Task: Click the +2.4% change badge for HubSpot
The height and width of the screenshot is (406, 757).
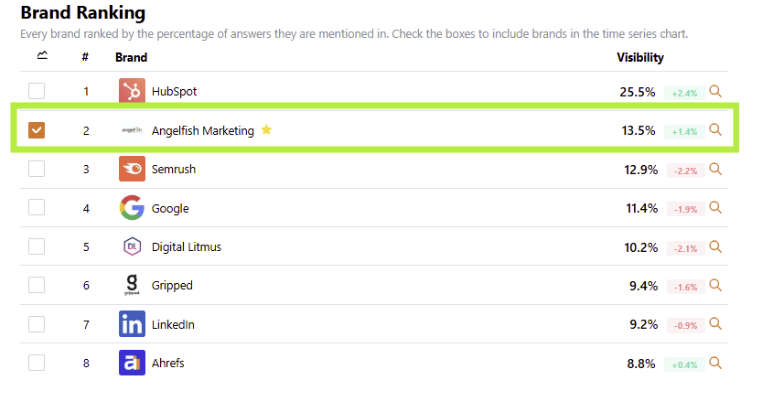Action: point(684,93)
